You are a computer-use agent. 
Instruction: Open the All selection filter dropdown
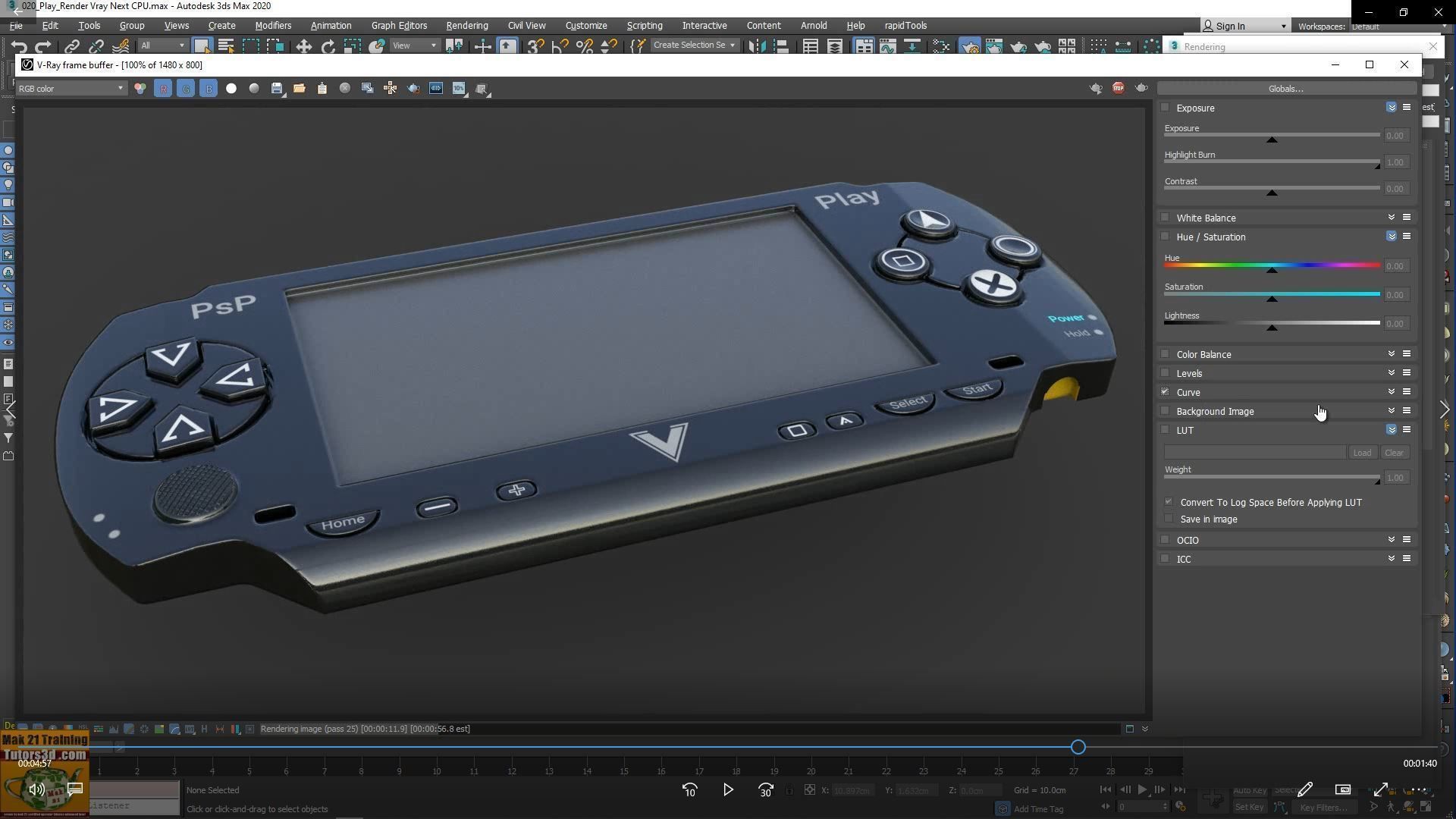pos(162,45)
